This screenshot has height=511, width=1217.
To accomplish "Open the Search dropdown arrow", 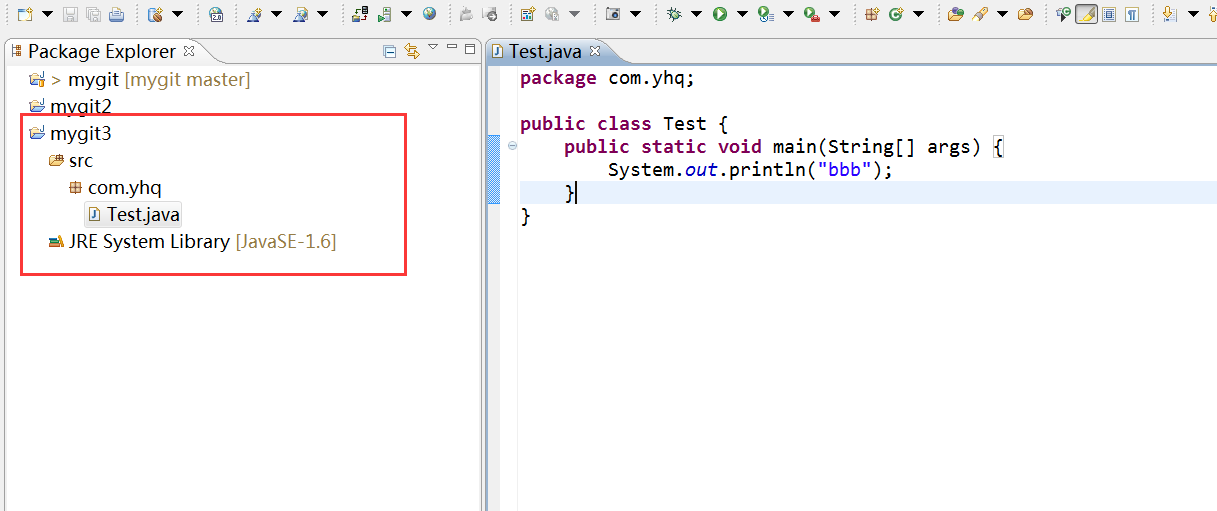I will pyautogui.click(x=1002, y=14).
